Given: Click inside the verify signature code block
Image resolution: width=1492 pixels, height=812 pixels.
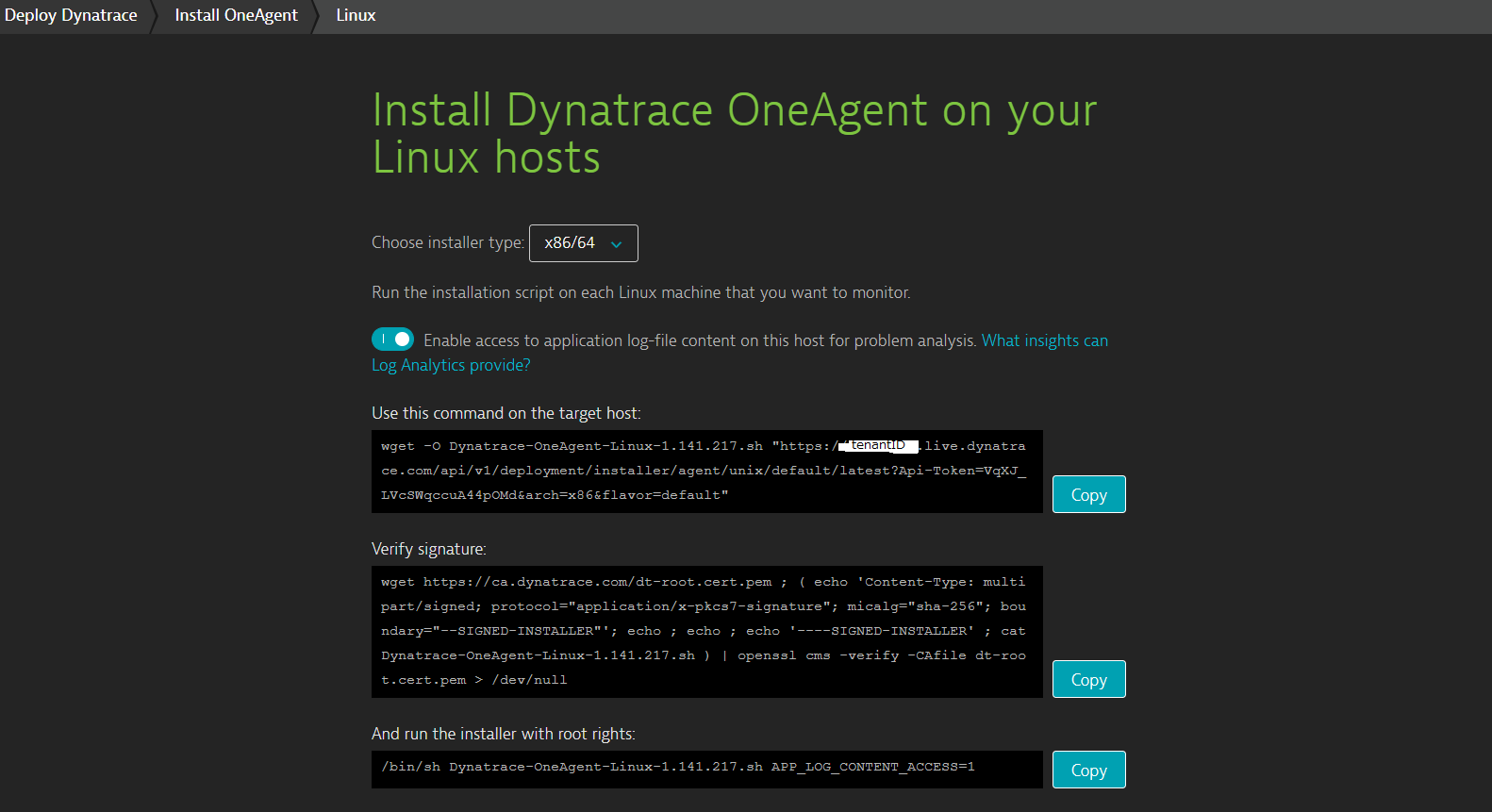Looking at the screenshot, I should coord(705,631).
